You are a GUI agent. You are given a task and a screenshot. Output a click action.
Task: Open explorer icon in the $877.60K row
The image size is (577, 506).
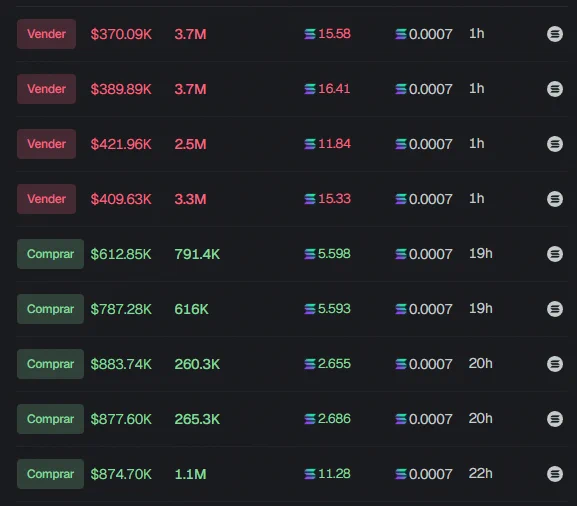click(555, 419)
